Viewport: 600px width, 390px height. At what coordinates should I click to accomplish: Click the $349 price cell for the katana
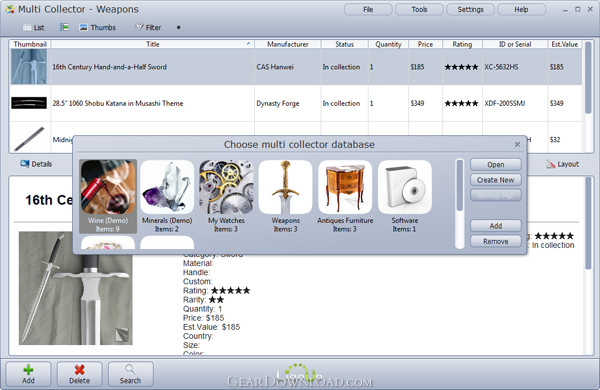(425, 103)
